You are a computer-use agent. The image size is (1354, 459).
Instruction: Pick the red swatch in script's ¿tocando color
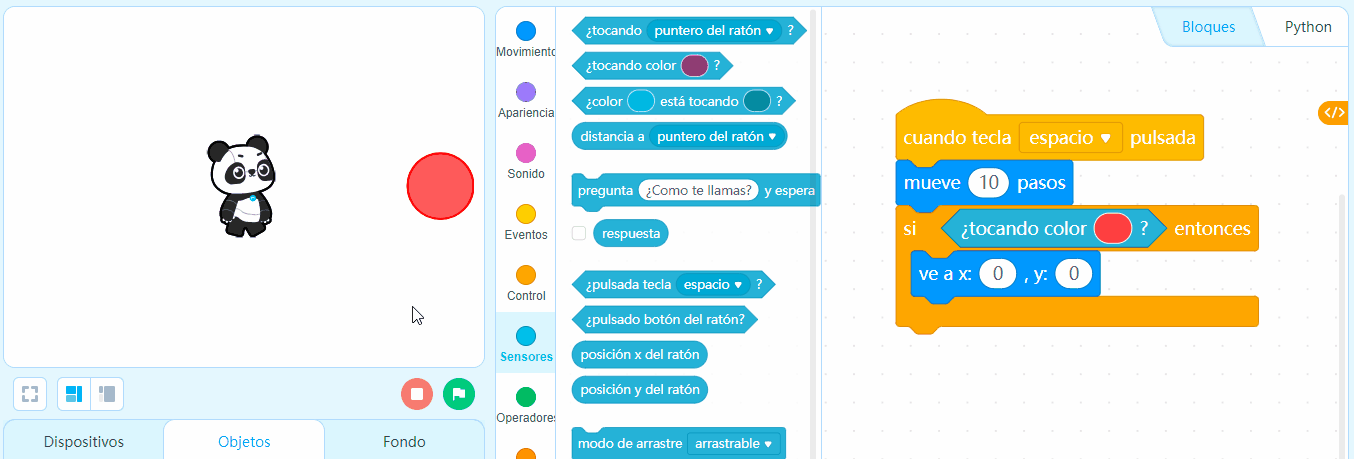point(1113,228)
